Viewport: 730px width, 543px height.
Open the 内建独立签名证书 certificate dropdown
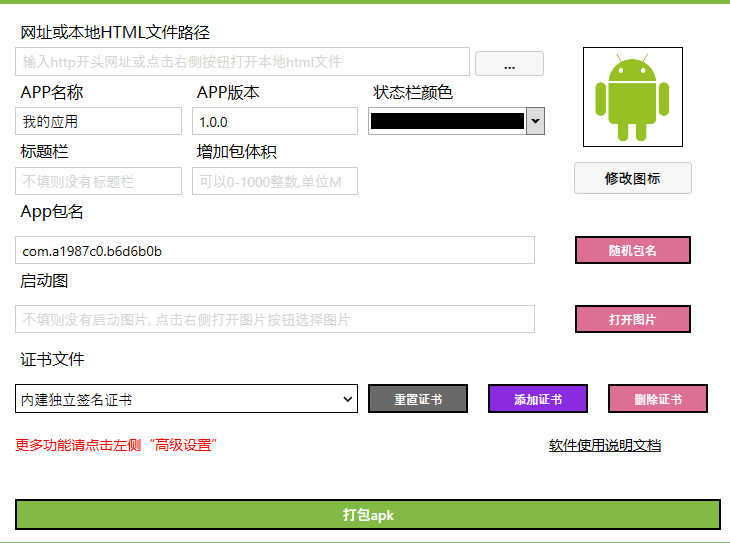tap(186, 399)
